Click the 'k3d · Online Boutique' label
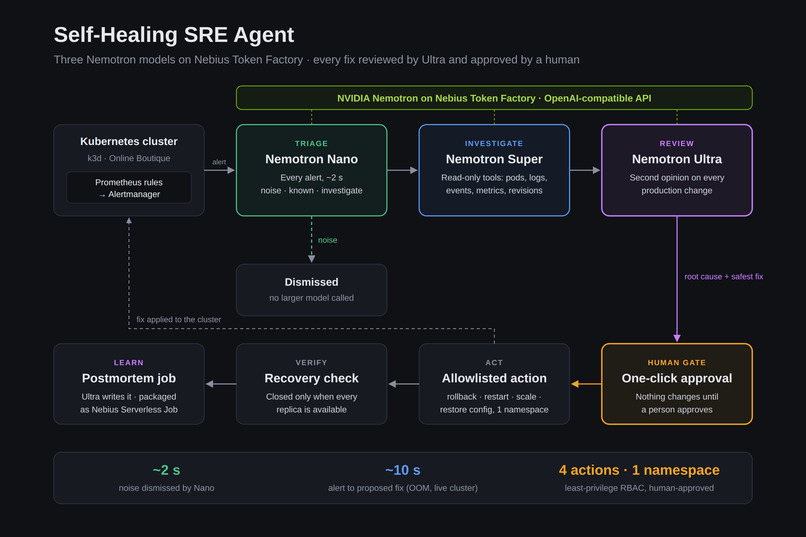 (129, 158)
